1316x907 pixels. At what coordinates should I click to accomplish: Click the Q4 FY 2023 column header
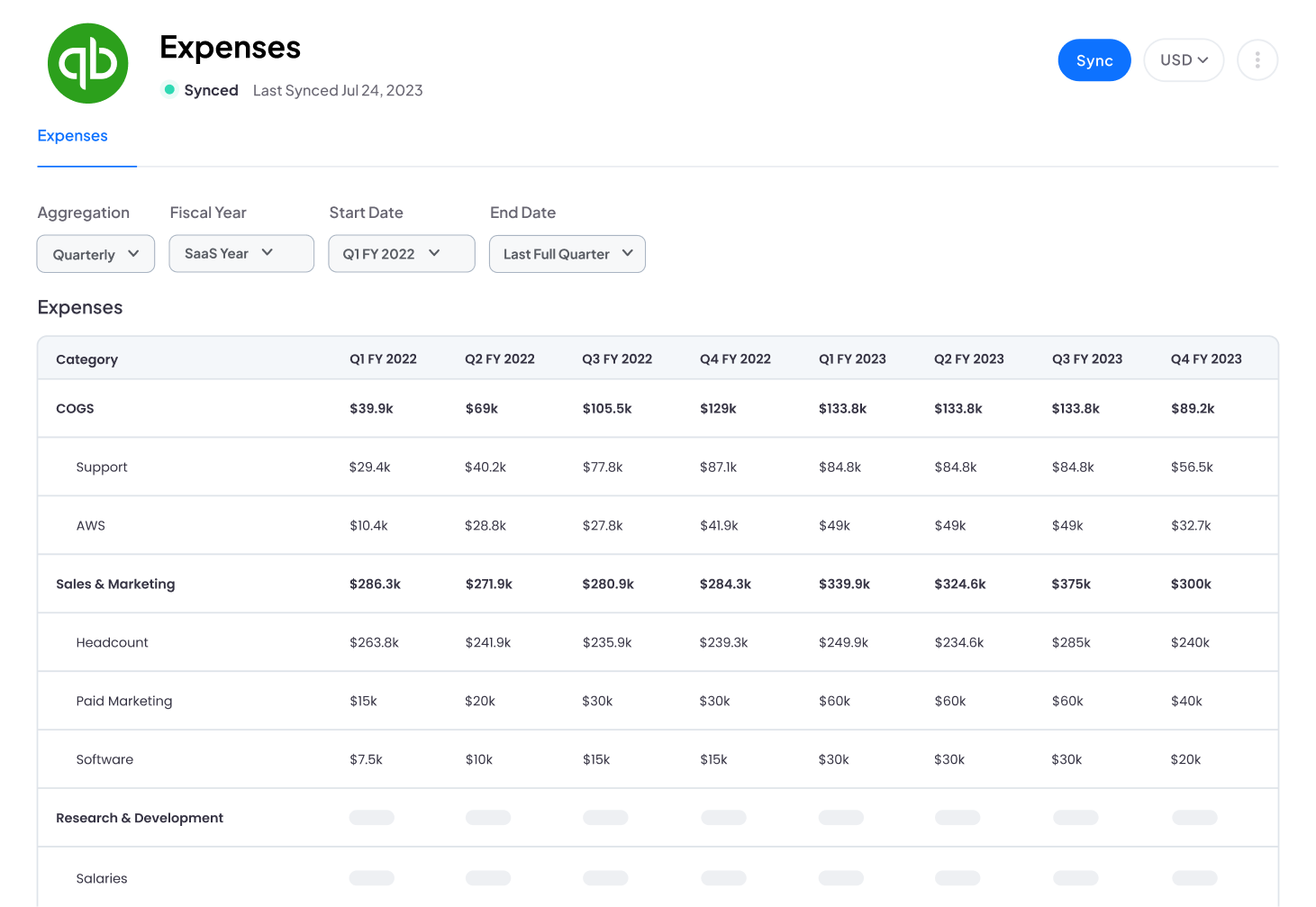pos(1206,359)
